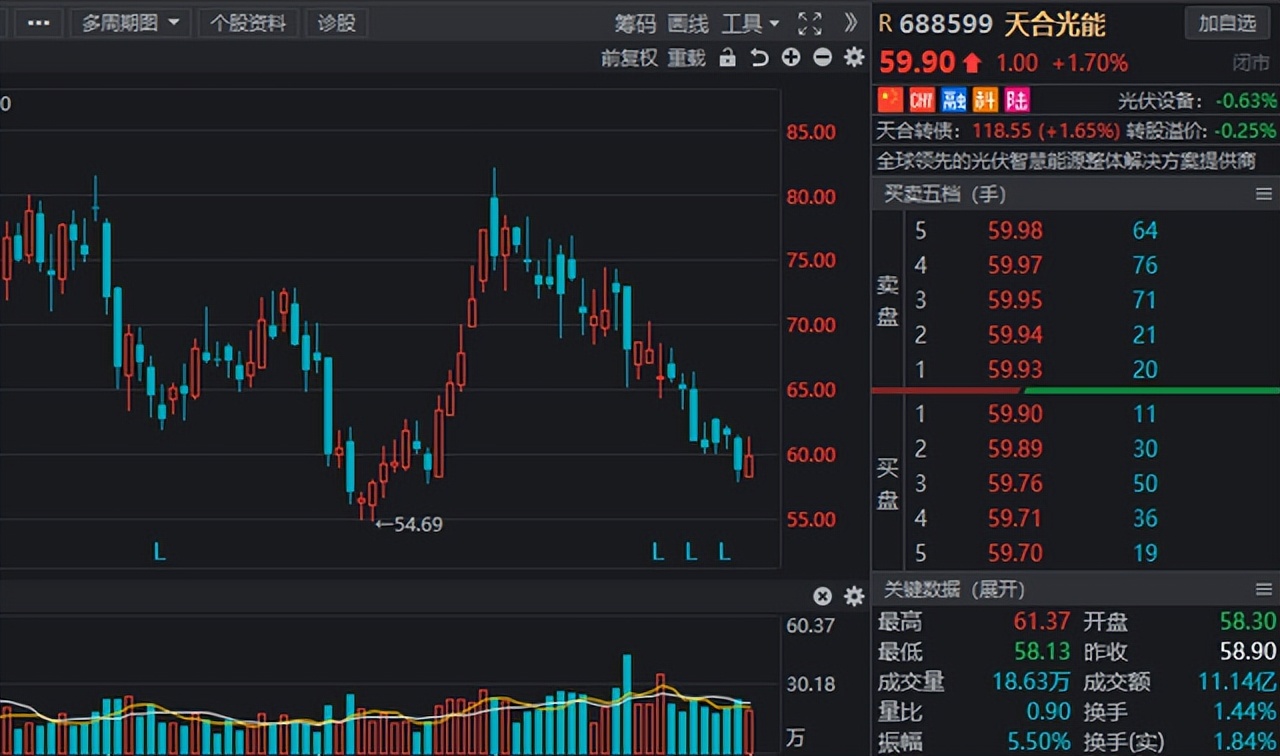Click the stock name 天合光能
The height and width of the screenshot is (756, 1280).
point(1055,23)
